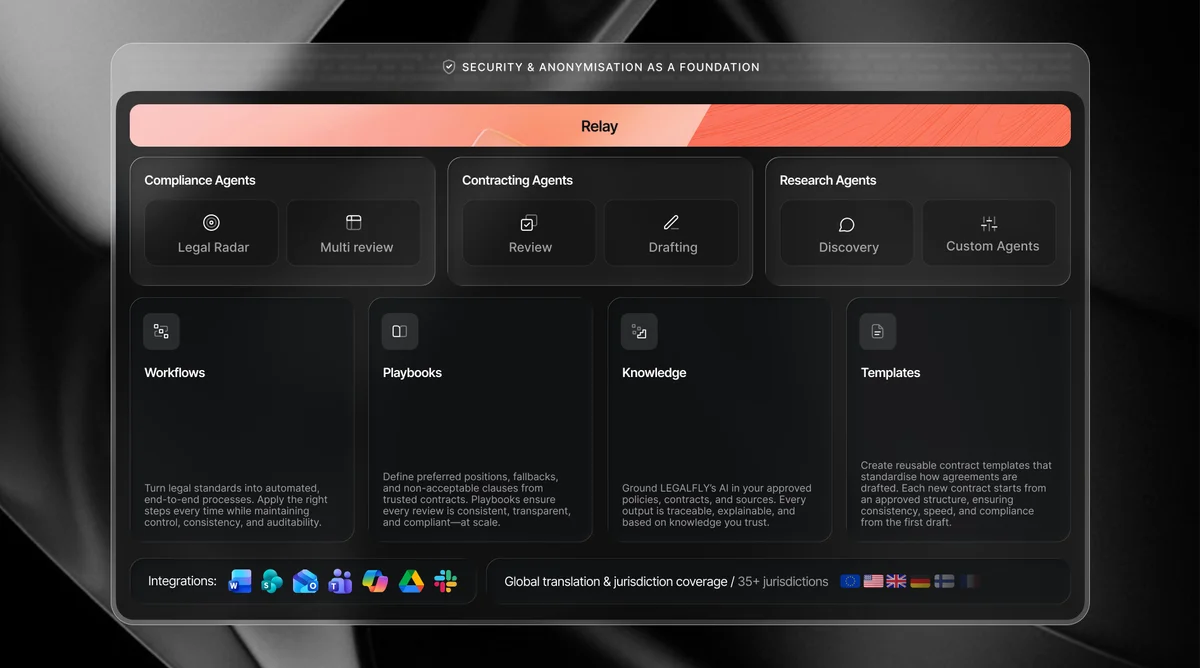Viewport: 1200px width, 668px height.
Task: Click the Slack integration icon
Action: [446, 581]
